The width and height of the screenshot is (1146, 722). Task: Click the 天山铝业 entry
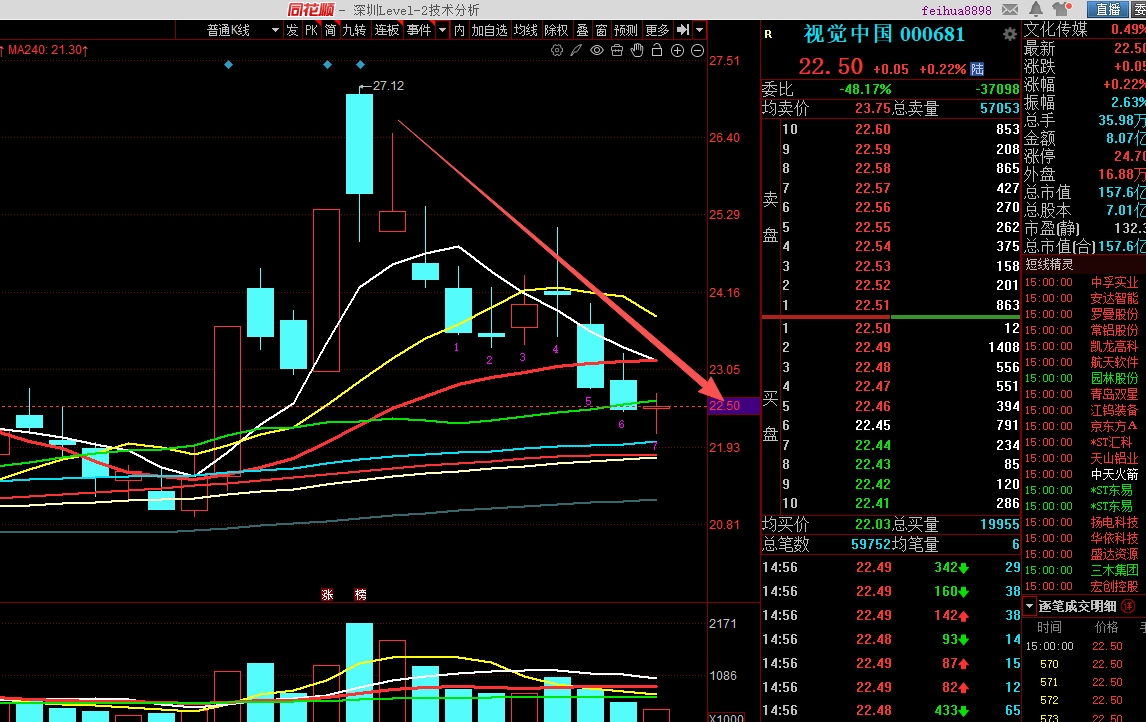click(x=1115, y=458)
